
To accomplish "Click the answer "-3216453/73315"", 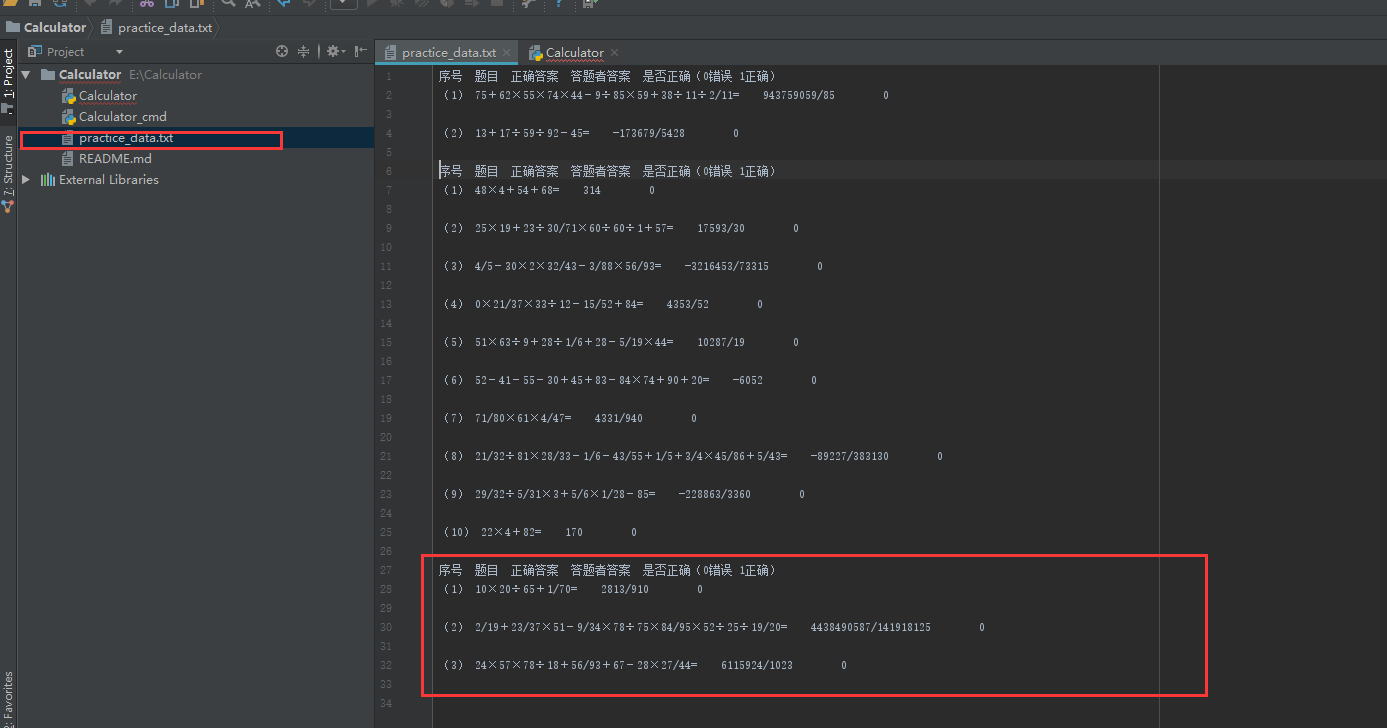I will click(727, 266).
